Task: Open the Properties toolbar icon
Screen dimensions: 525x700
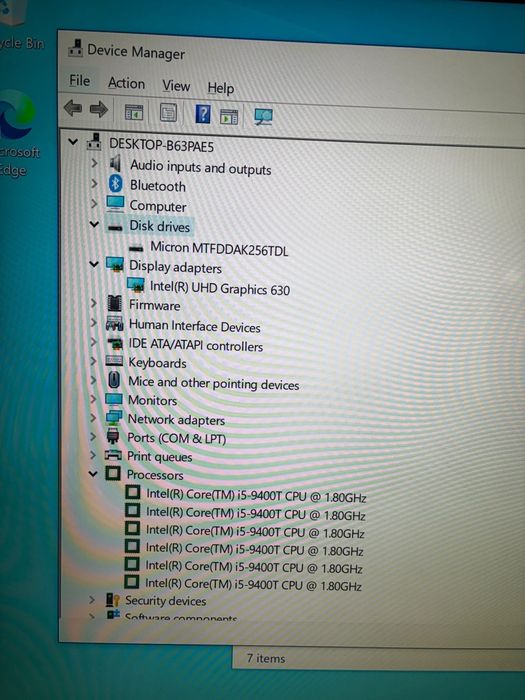Action: (x=168, y=113)
